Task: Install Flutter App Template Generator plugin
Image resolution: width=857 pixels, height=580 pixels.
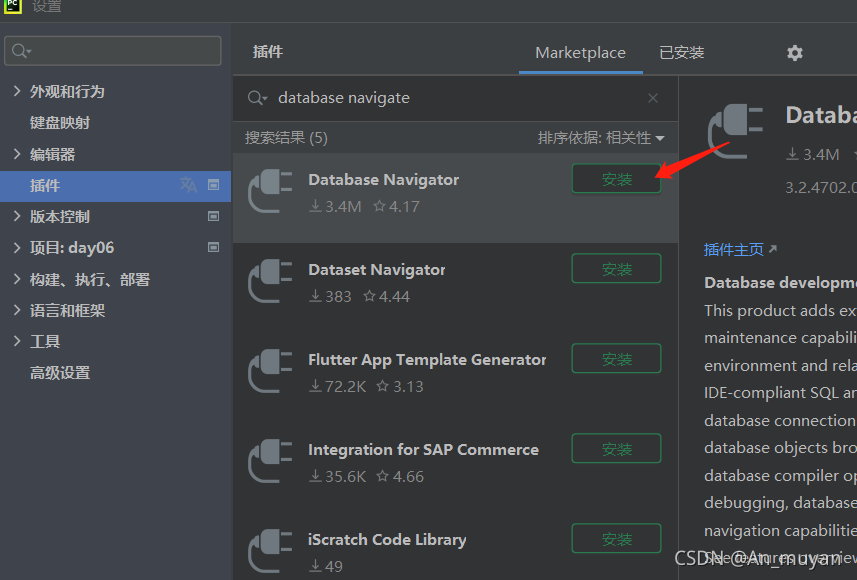Action: 617,359
